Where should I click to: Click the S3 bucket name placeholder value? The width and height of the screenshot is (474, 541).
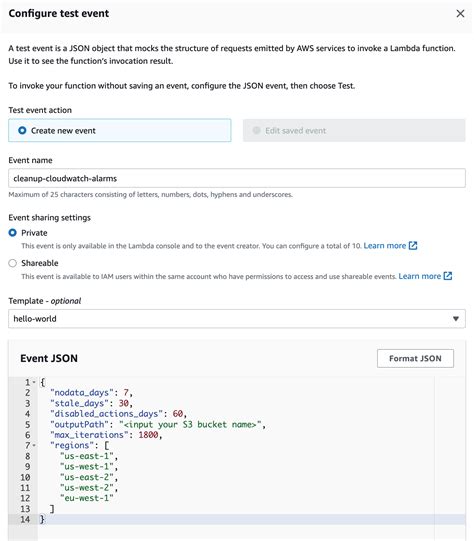pyautogui.click(x=190, y=424)
